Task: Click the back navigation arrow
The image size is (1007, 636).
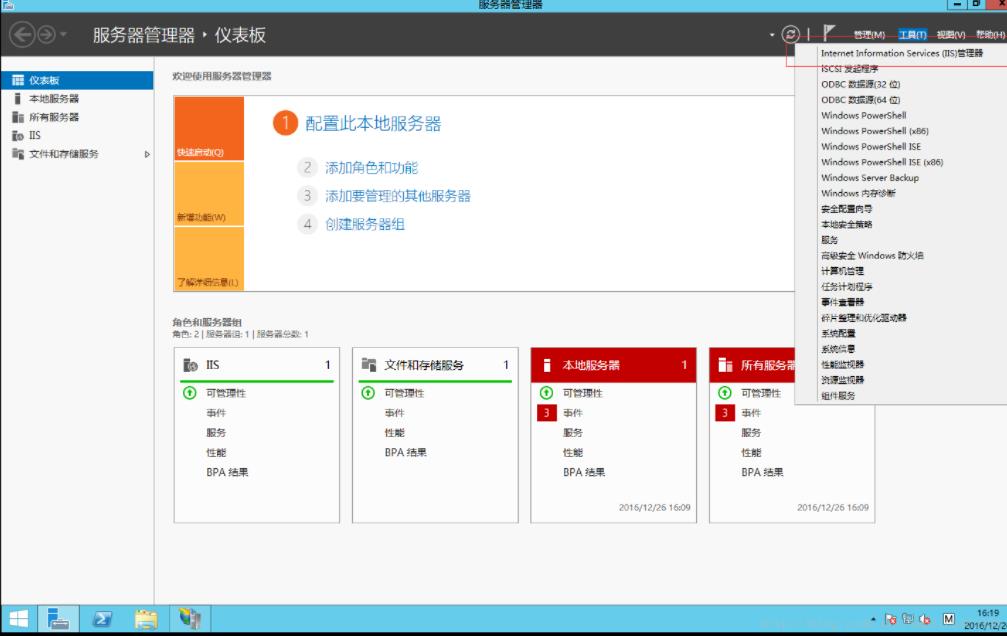Action: tap(22, 35)
